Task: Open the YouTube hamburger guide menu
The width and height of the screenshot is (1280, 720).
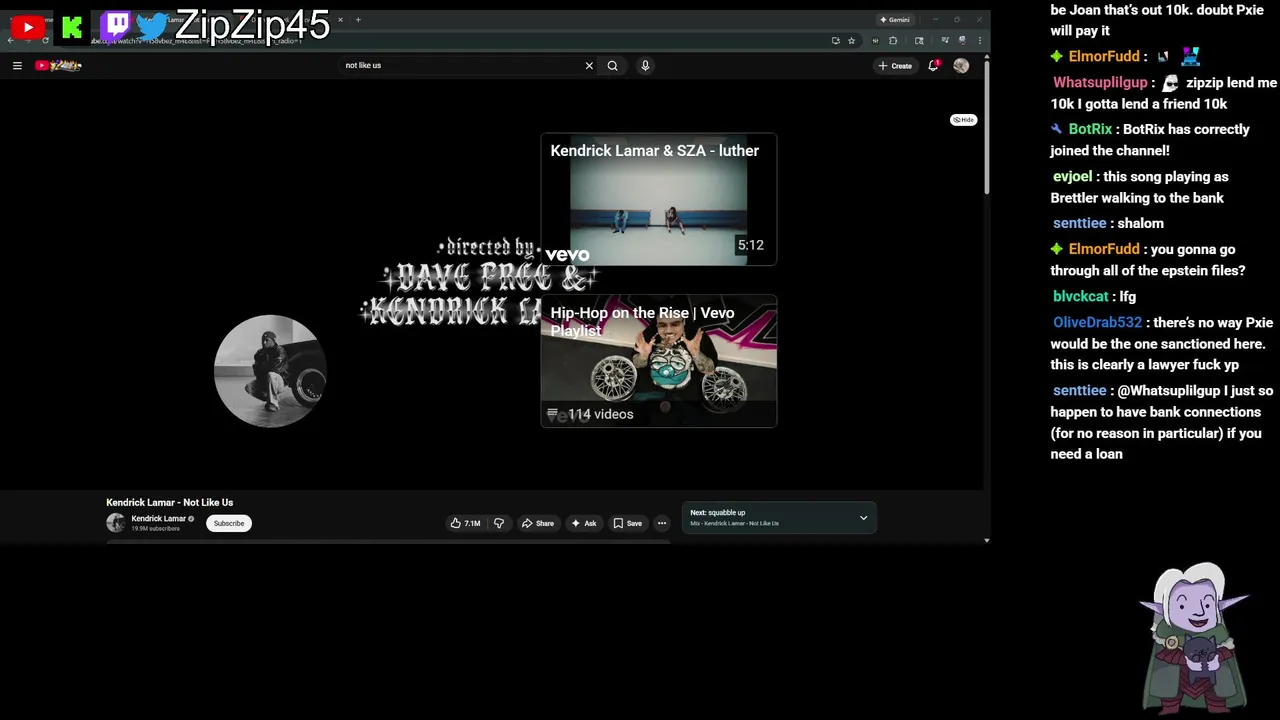Action: pos(17,65)
